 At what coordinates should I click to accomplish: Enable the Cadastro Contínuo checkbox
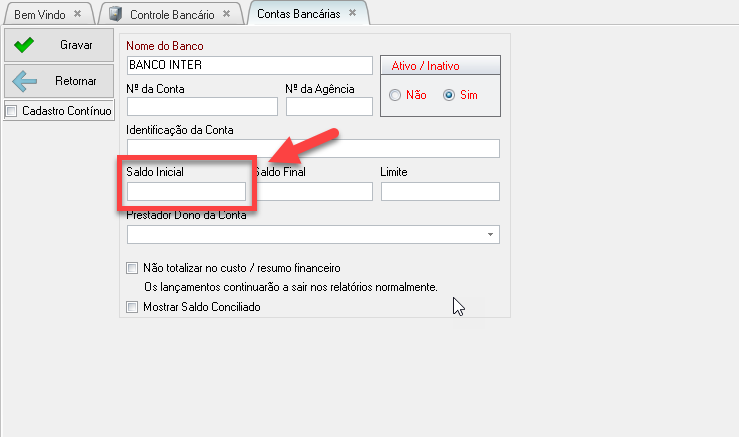12,111
